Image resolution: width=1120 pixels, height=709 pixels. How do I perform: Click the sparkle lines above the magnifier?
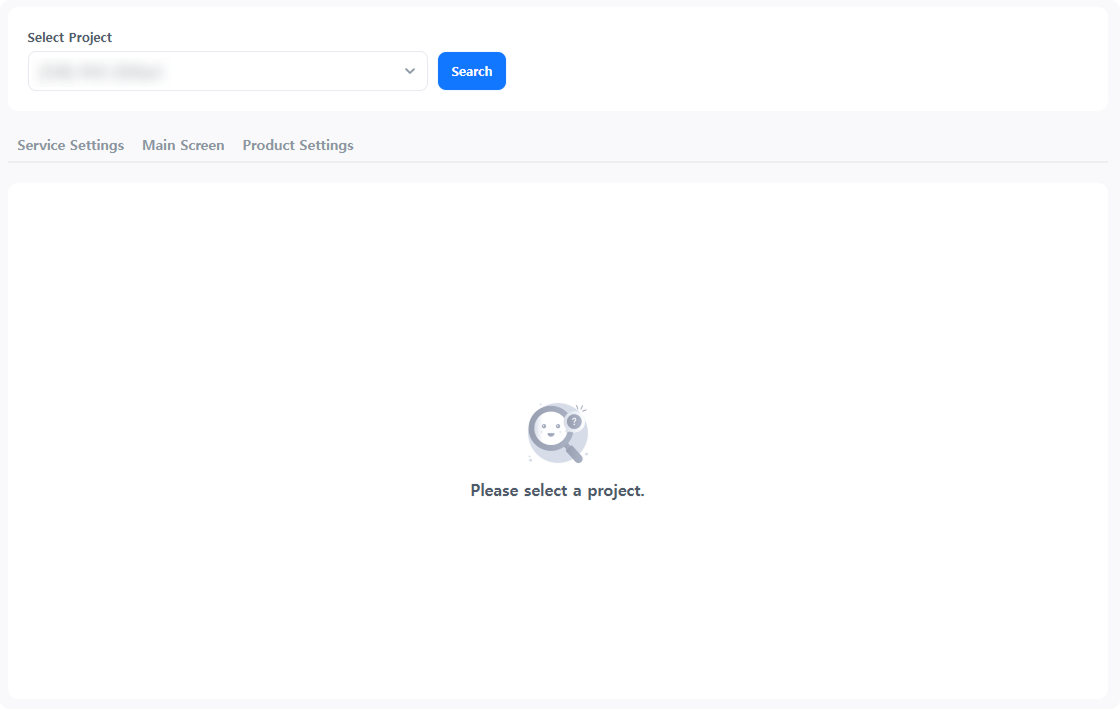coord(582,408)
